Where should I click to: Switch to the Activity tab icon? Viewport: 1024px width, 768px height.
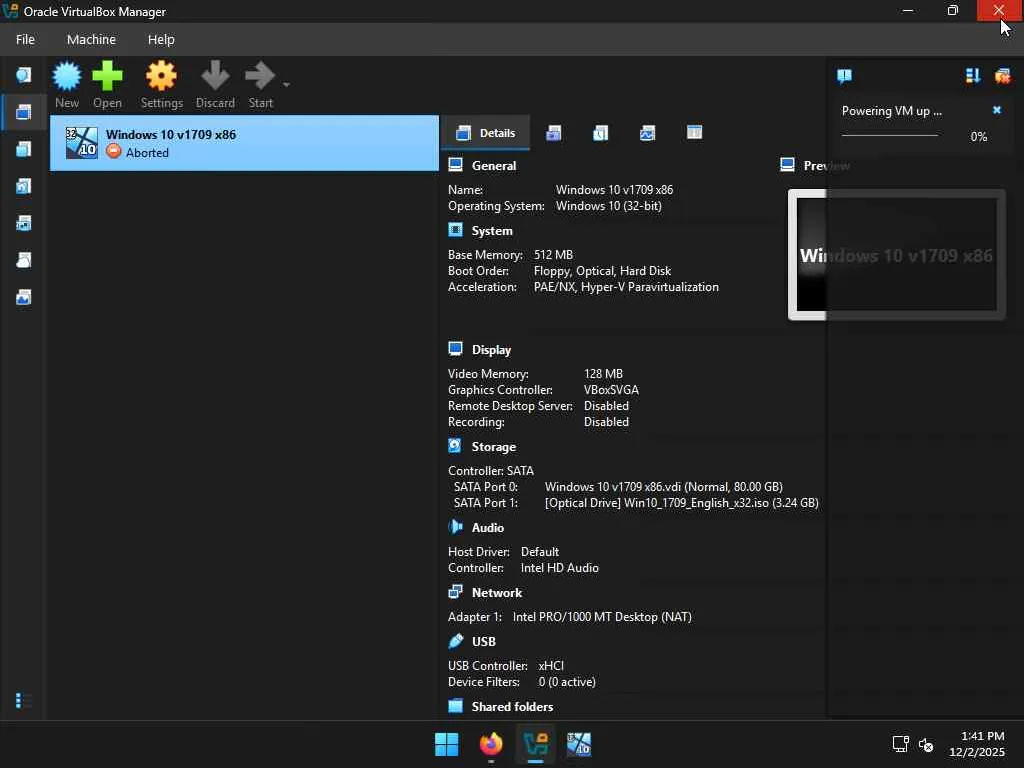pyautogui.click(x=647, y=133)
